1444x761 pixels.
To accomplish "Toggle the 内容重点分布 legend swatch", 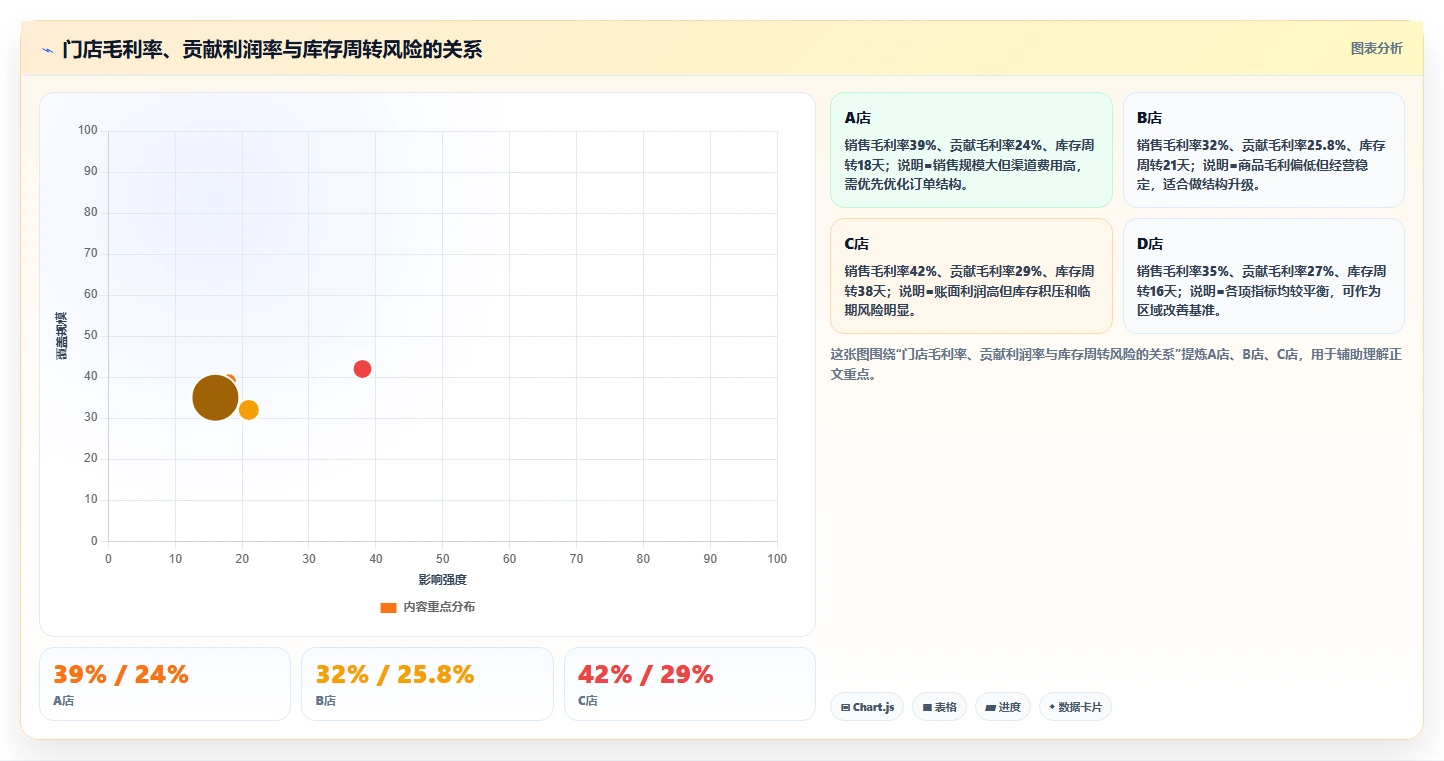I will (x=388, y=607).
